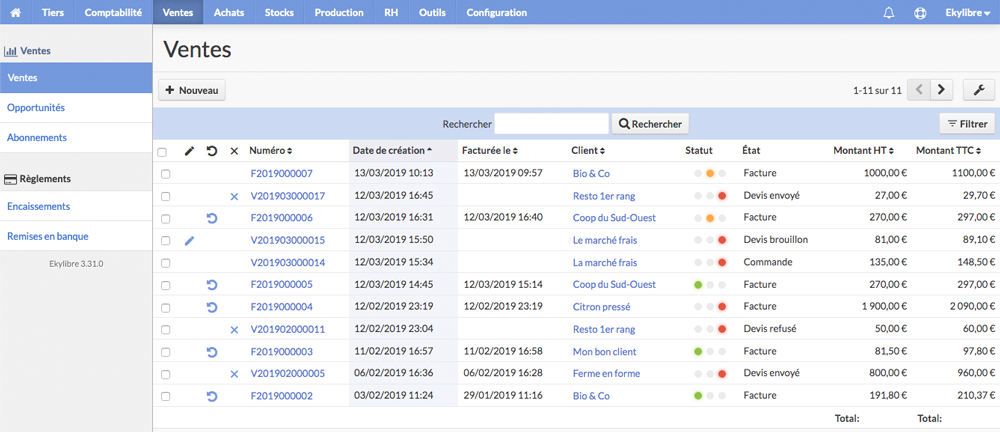
Task: Create a new sale with Nouveau
Action: [192, 90]
